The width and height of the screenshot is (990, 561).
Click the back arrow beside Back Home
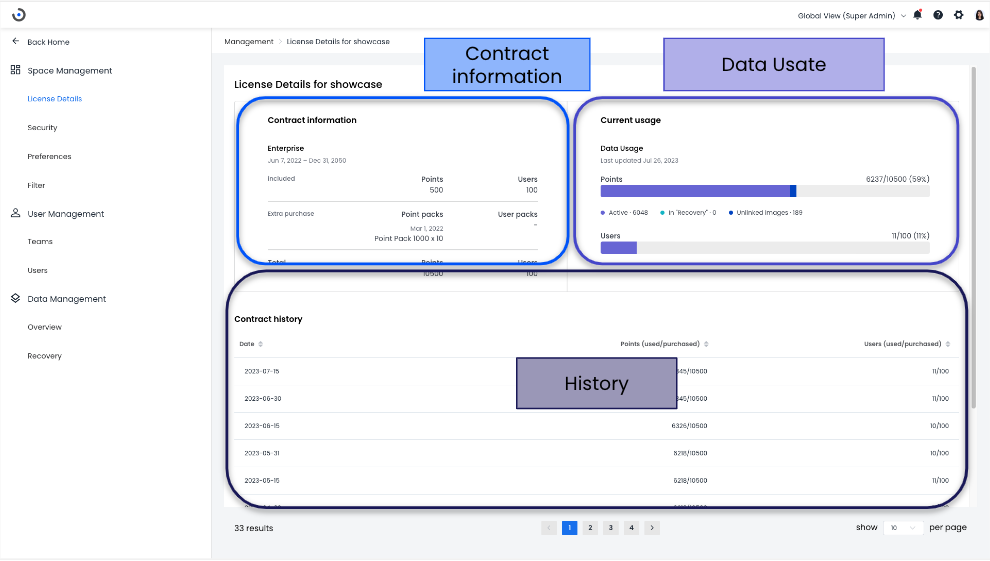click(x=16, y=42)
